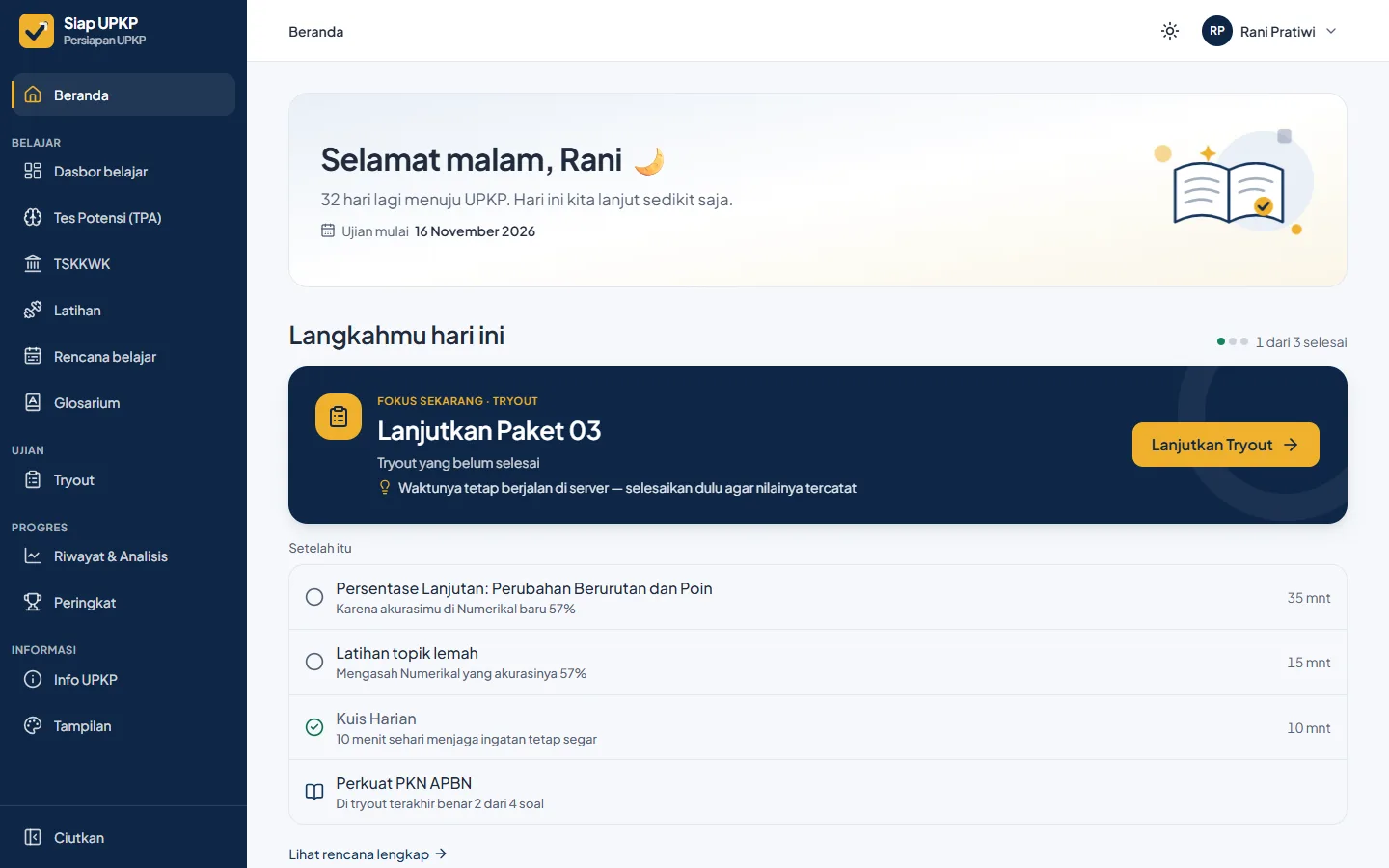Click the Rencana belajar calendar icon
Viewport: 1389px width, 868px height.
[x=33, y=356]
